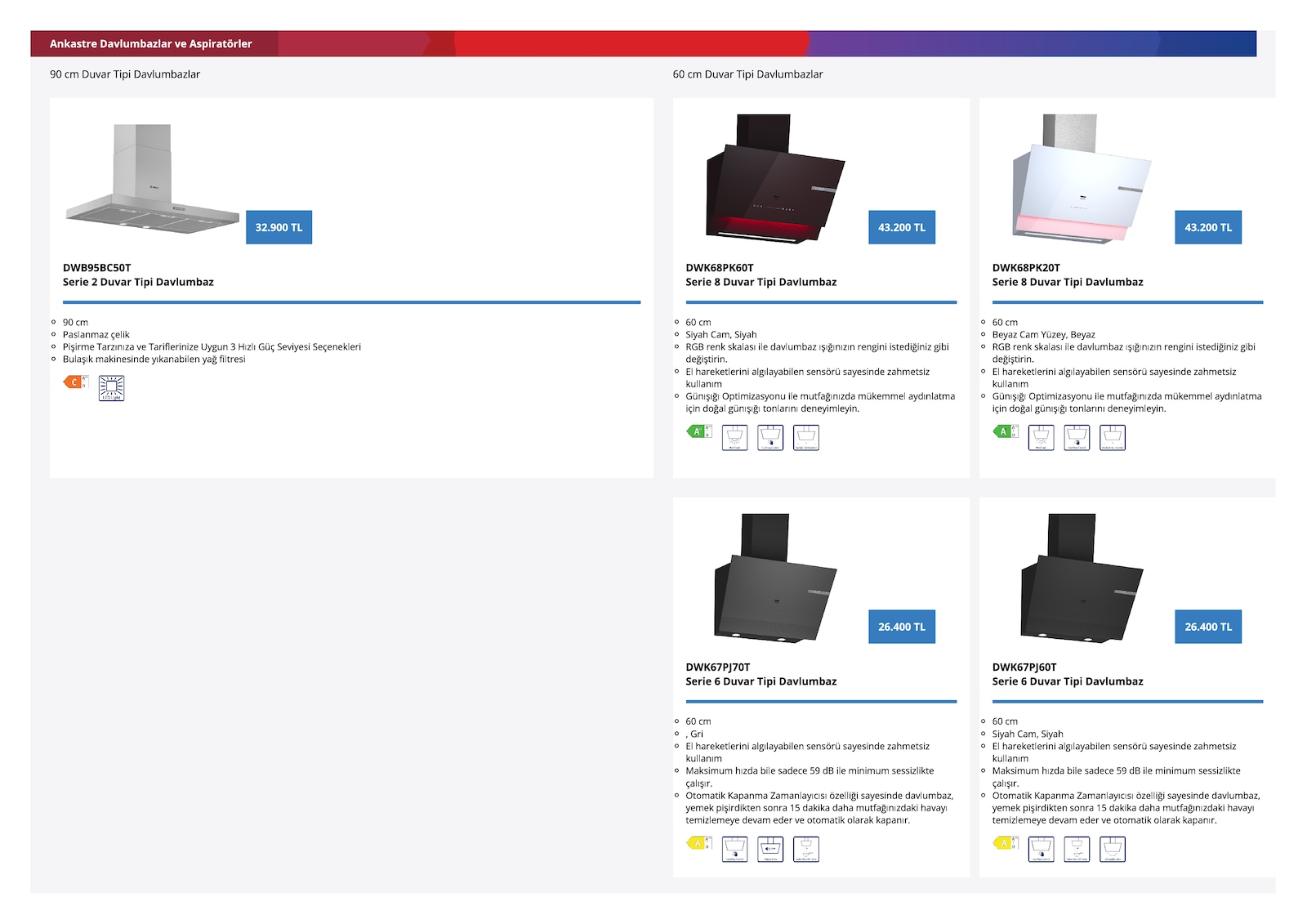The width and height of the screenshot is (1307, 924).
Task: Click the adjustable light icon under DWK67PJ60T
Action: coord(1113,849)
